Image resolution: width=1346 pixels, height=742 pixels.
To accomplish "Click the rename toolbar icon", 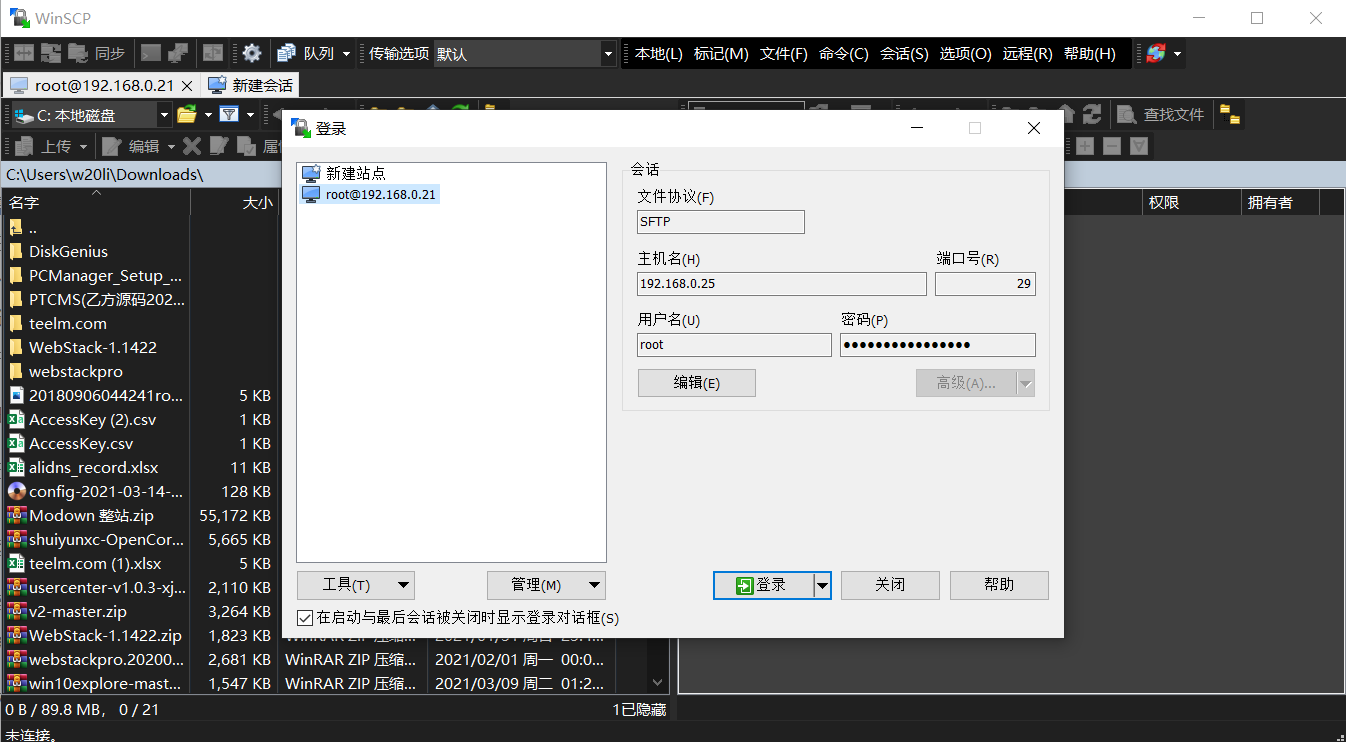I will pos(218,146).
